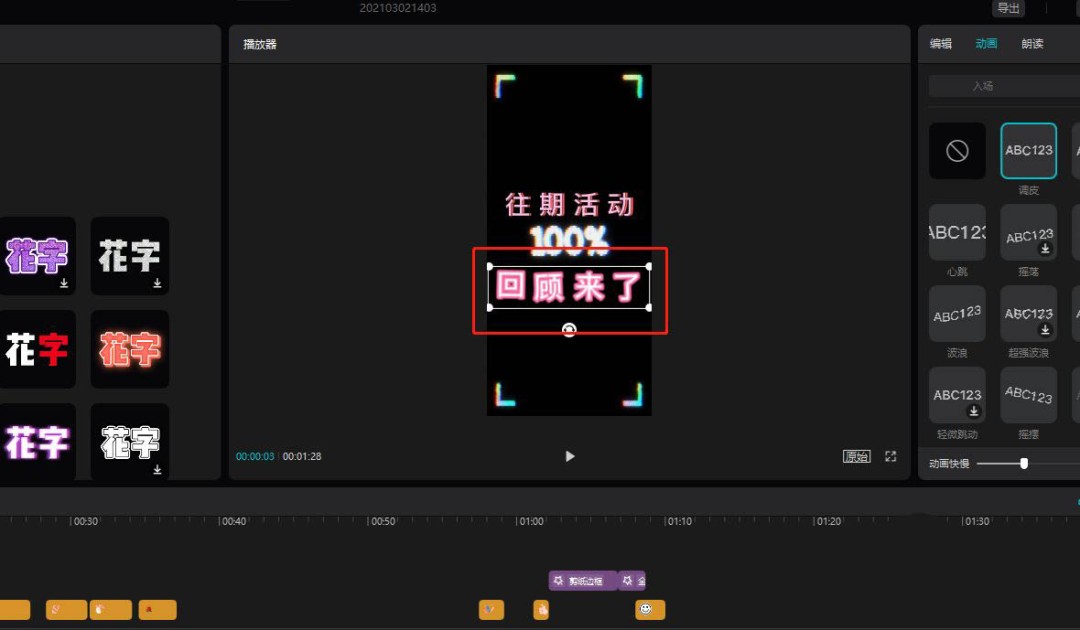This screenshot has height=630, width=1080.
Task: Choose the 波浪 animation style
Action: pos(956,313)
